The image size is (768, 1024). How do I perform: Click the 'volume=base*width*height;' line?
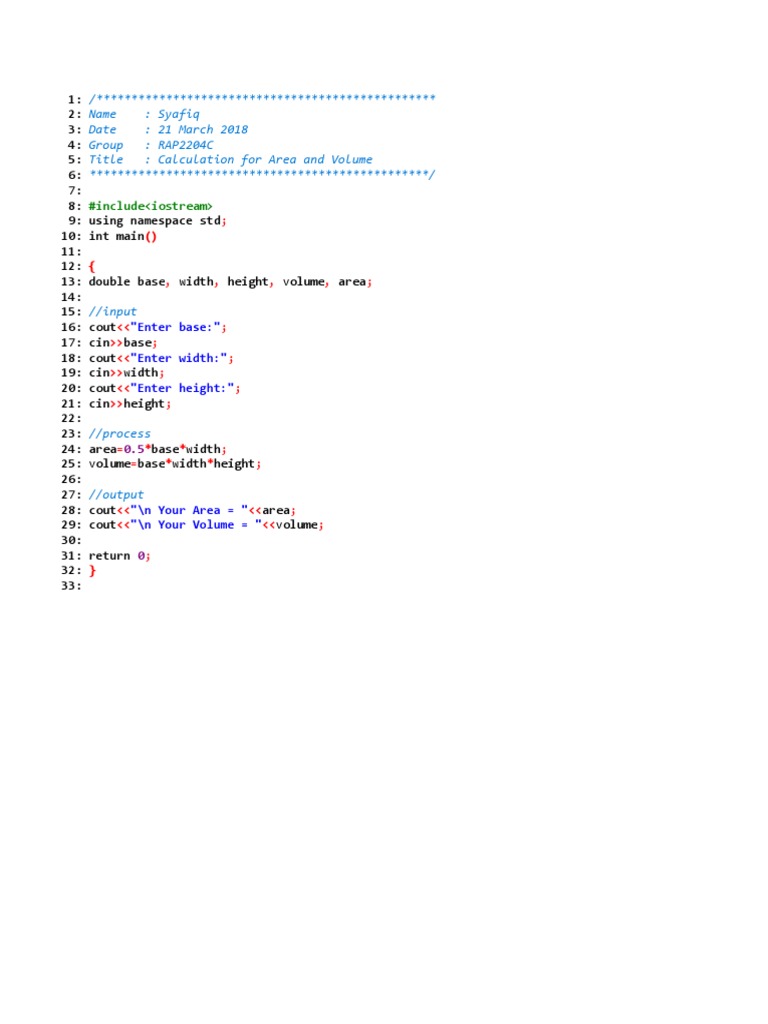pos(174,464)
